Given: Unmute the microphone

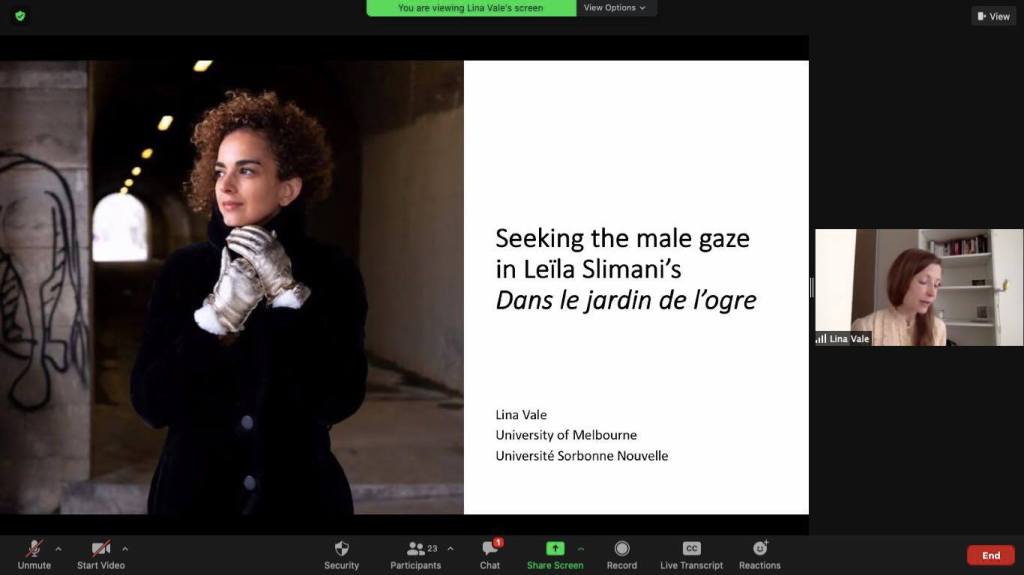Looking at the screenshot, I should point(34,549).
